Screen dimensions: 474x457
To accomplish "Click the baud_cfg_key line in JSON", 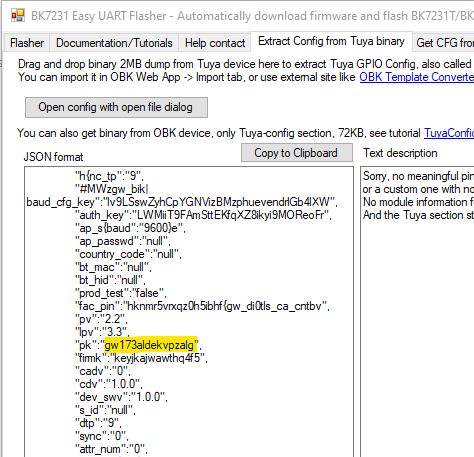I will click(182, 202).
